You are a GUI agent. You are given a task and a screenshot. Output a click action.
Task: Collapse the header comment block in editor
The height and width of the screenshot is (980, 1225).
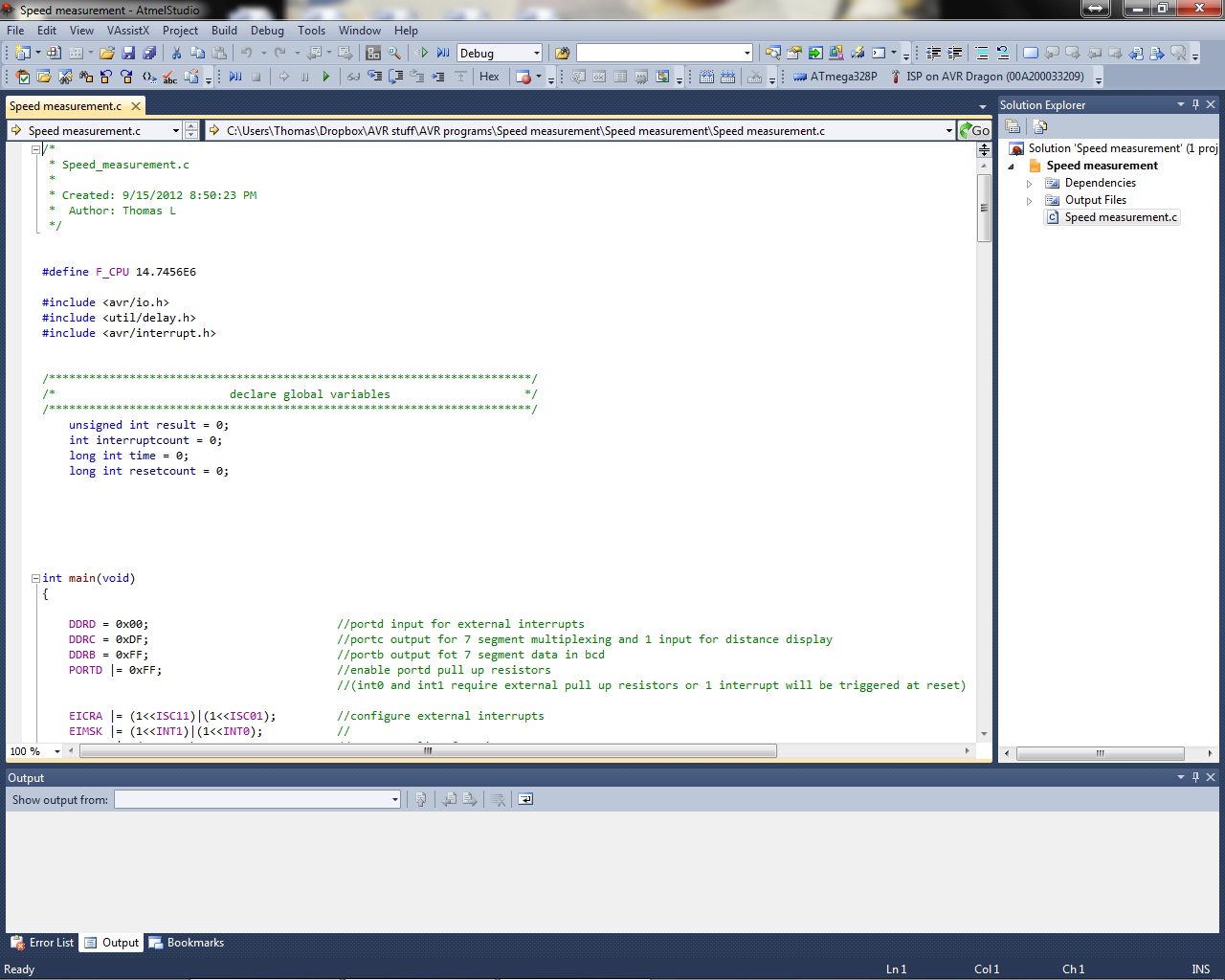[x=35, y=149]
